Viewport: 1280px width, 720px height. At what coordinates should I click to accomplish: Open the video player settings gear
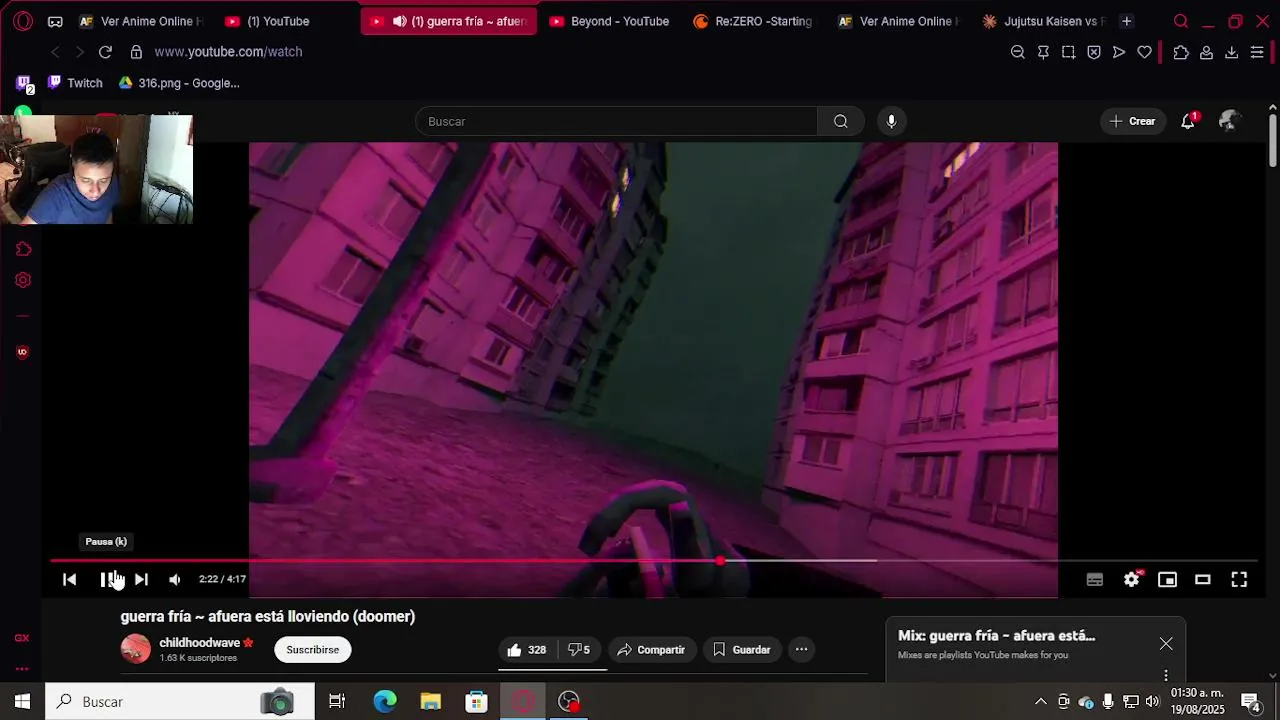(1131, 580)
